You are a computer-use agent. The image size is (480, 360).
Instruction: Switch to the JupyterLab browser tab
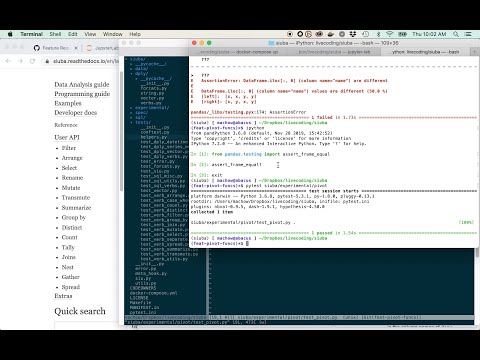pos(102,48)
